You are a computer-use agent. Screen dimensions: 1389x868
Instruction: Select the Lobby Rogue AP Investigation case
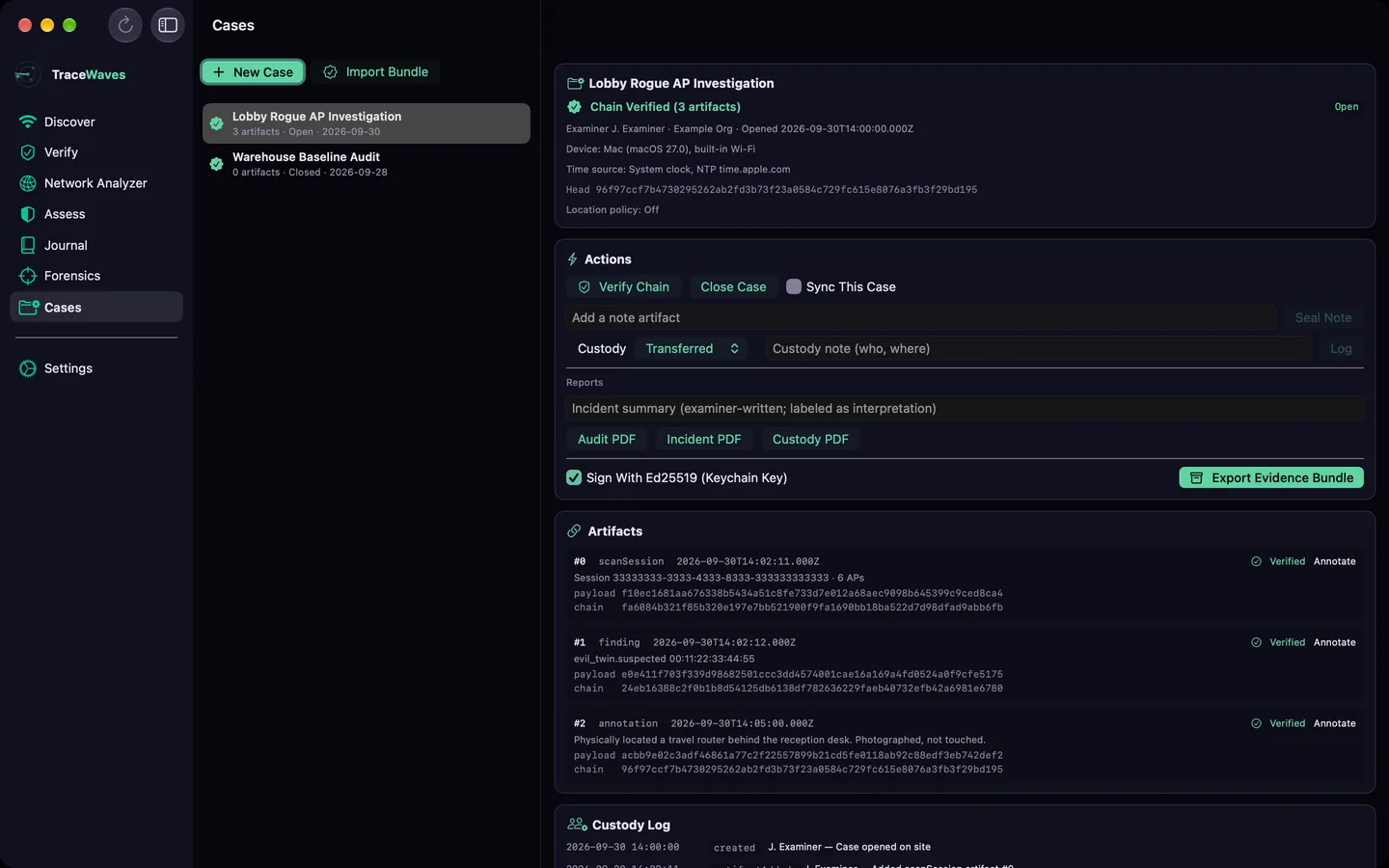coord(367,123)
